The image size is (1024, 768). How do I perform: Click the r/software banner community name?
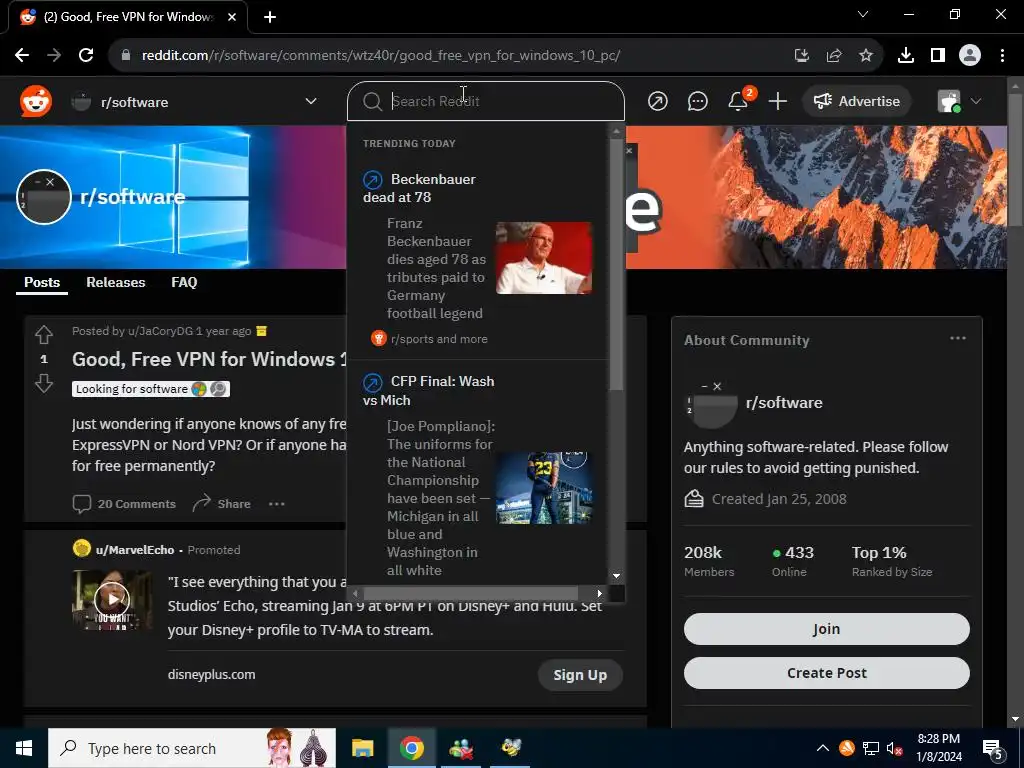(133, 197)
